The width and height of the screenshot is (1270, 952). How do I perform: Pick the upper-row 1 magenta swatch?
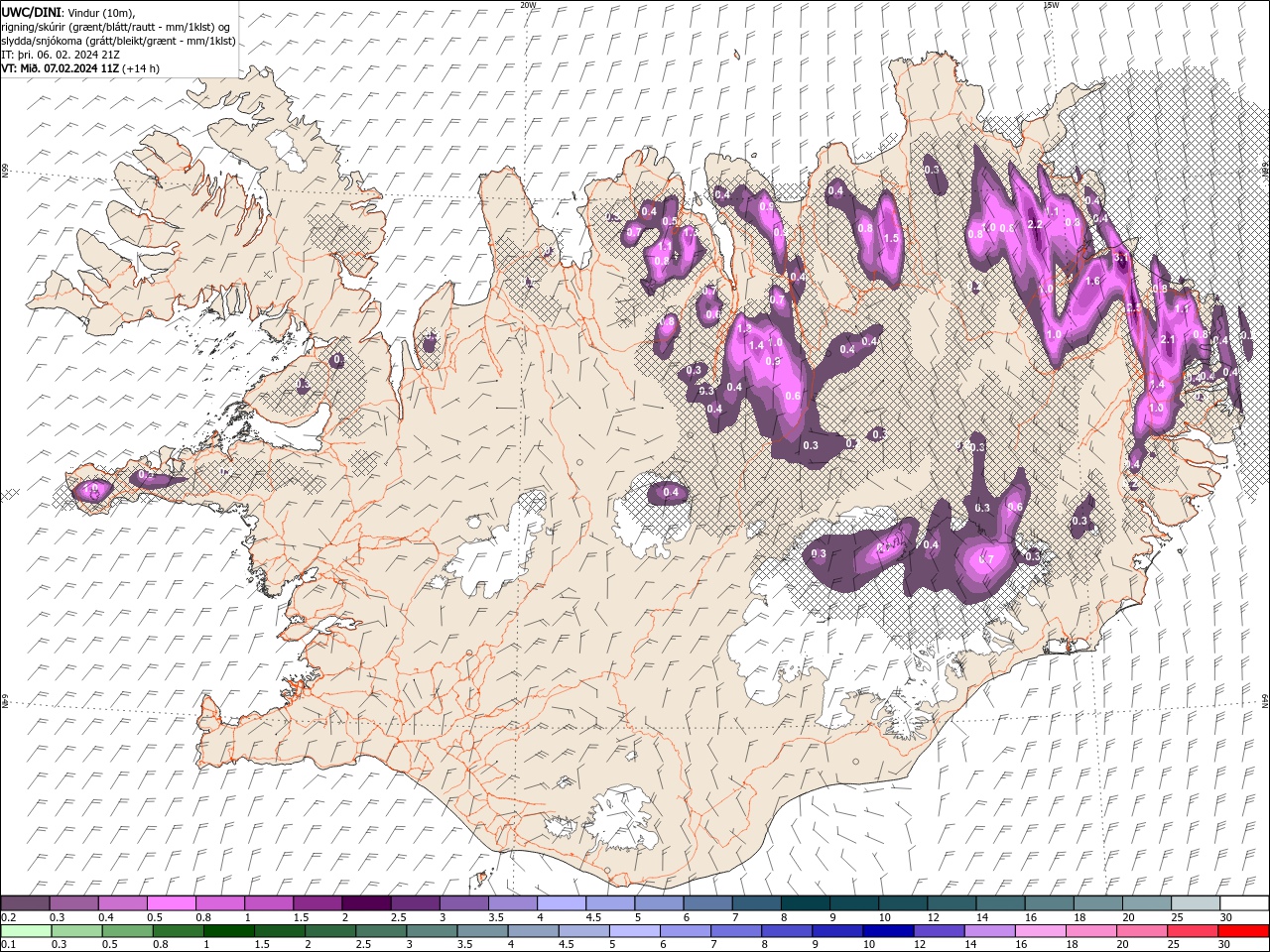[268, 903]
